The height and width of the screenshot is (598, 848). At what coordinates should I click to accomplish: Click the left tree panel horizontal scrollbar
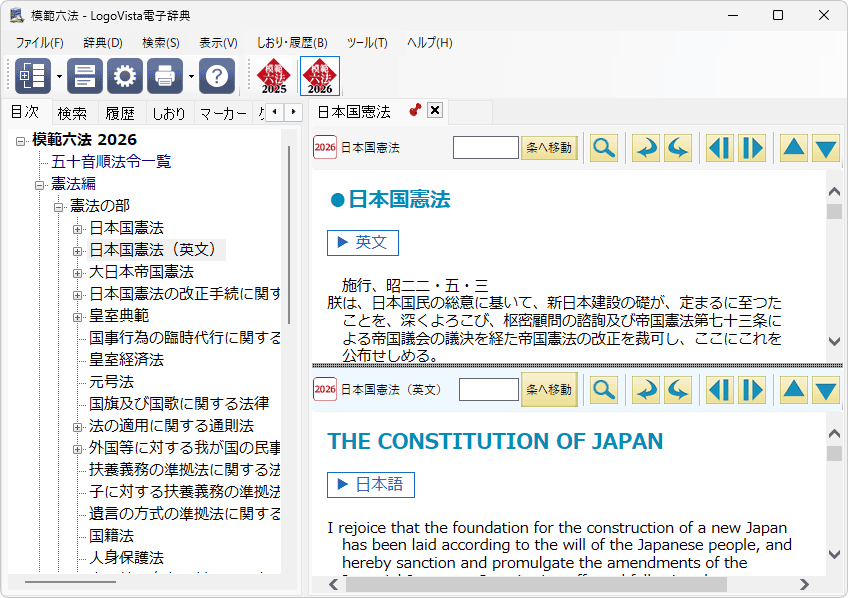coord(70,582)
